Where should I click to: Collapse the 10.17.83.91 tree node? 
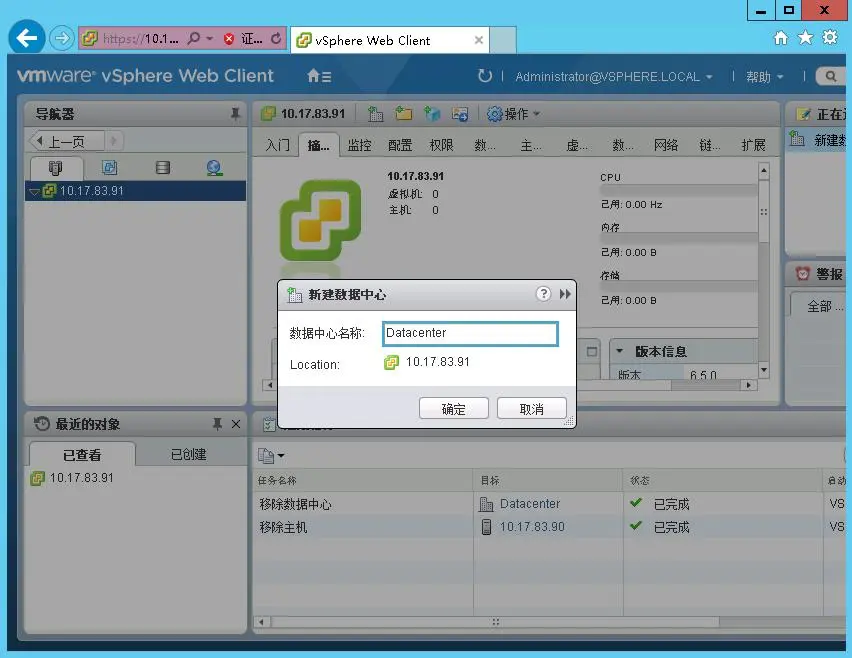(34, 192)
